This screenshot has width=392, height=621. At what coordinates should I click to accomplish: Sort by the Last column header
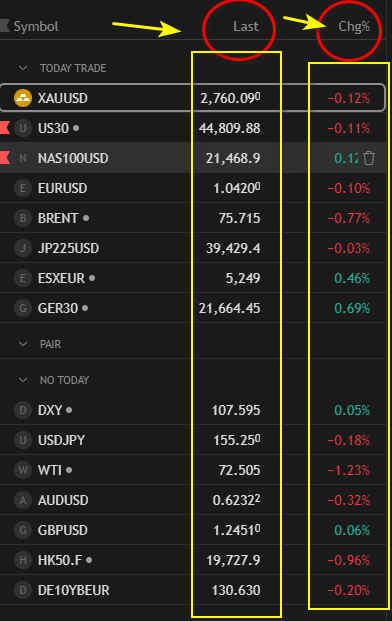[246, 26]
